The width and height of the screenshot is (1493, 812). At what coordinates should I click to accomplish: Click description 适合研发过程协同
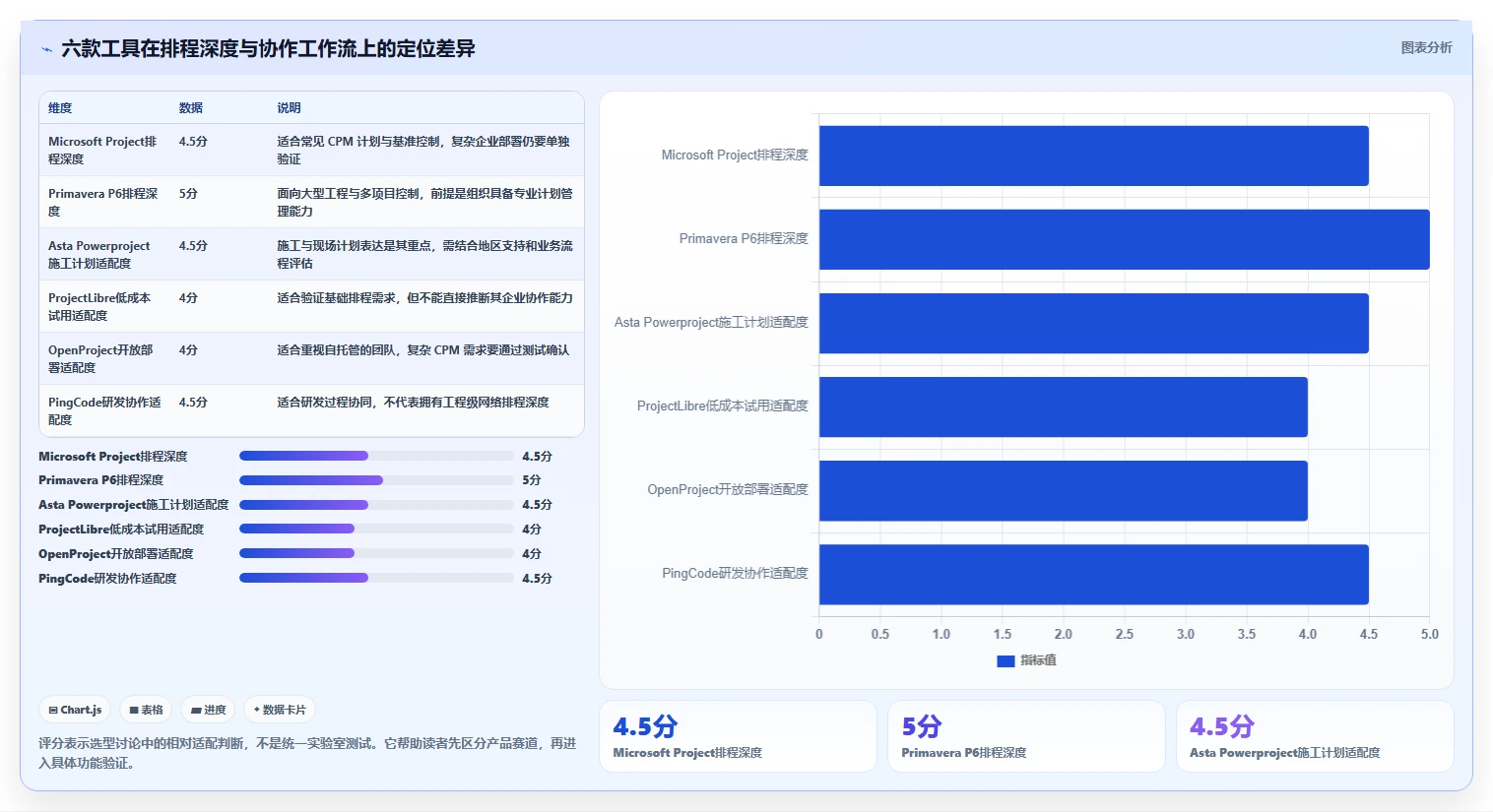[413, 403]
